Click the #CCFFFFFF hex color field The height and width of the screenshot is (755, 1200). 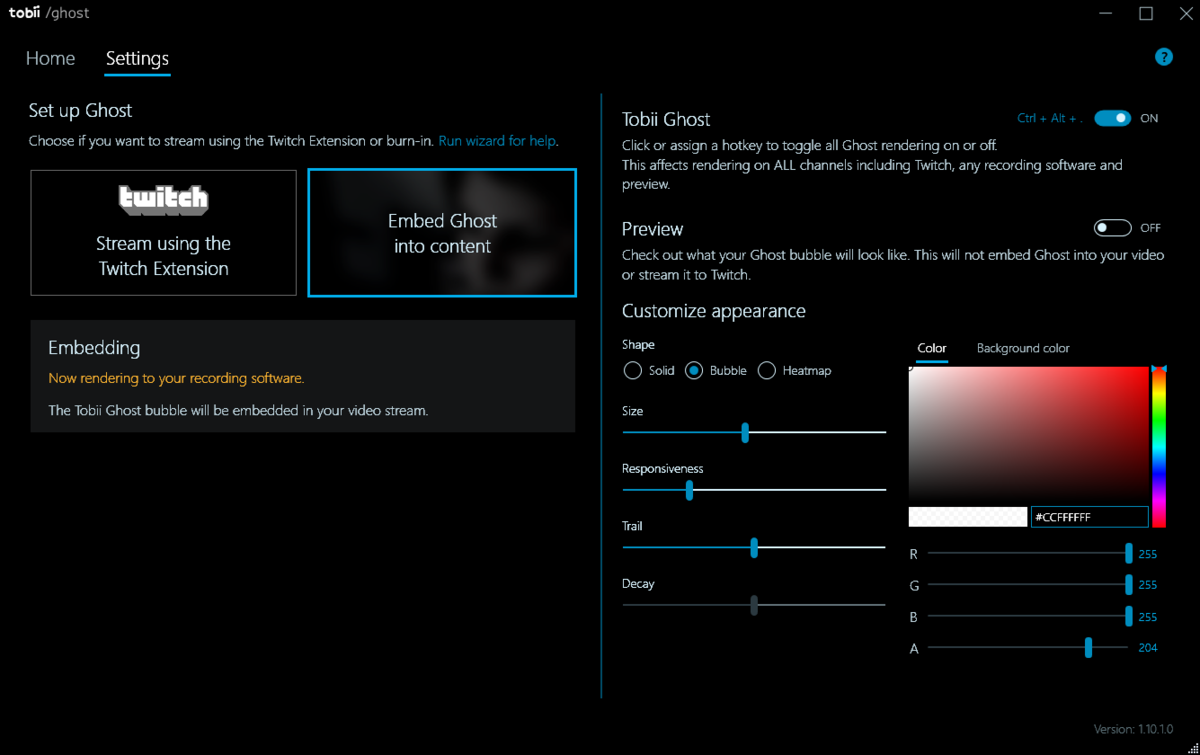pyautogui.click(x=1090, y=517)
